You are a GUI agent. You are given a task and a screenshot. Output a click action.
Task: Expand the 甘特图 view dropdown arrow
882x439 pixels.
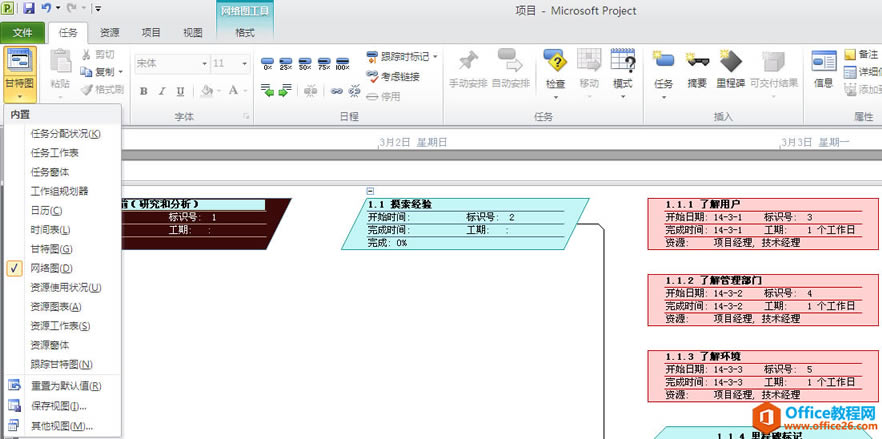coord(20,96)
